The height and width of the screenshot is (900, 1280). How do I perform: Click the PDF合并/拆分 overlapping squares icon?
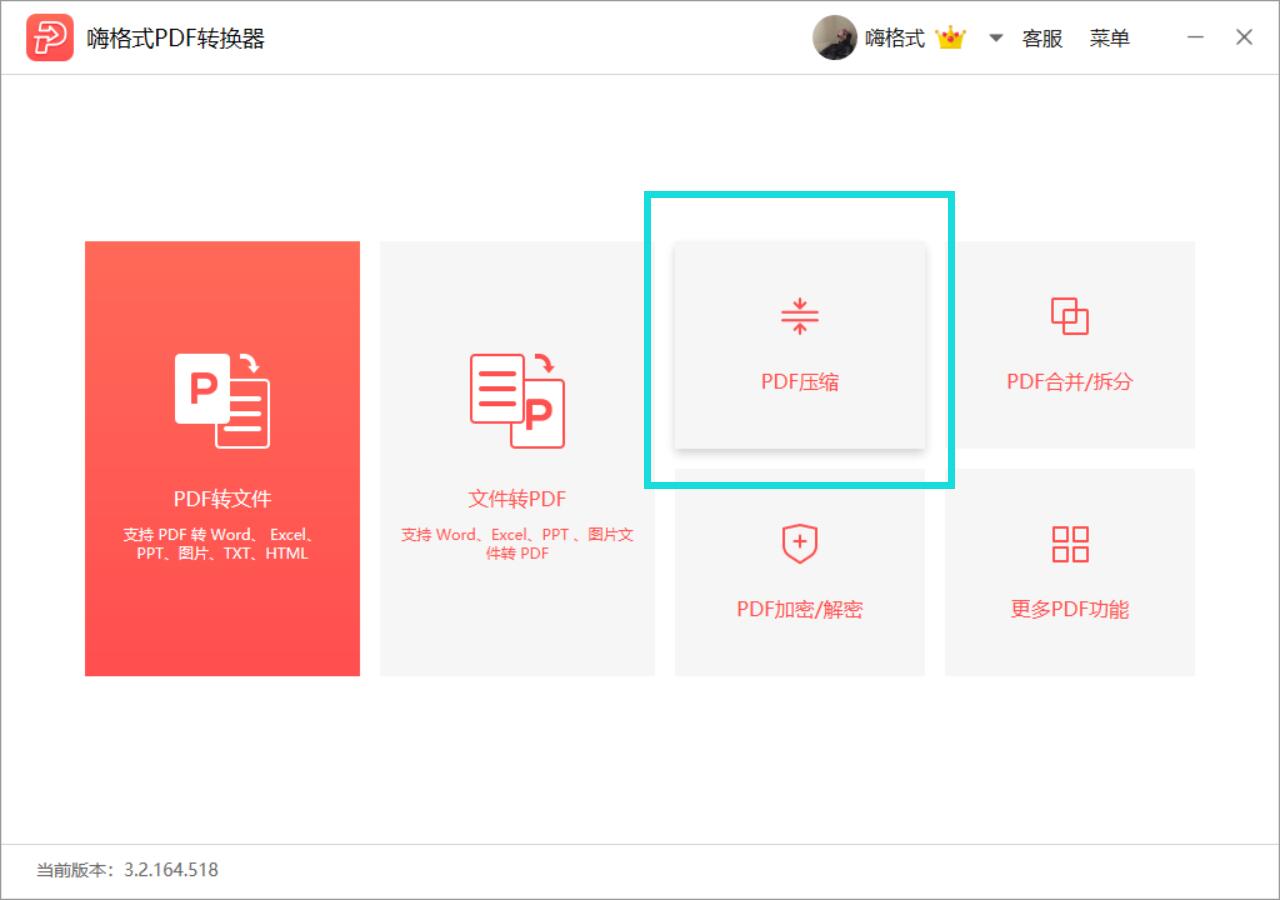1070,316
